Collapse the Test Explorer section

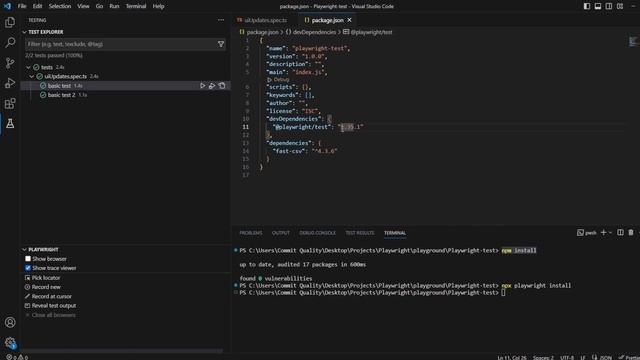(x=24, y=32)
